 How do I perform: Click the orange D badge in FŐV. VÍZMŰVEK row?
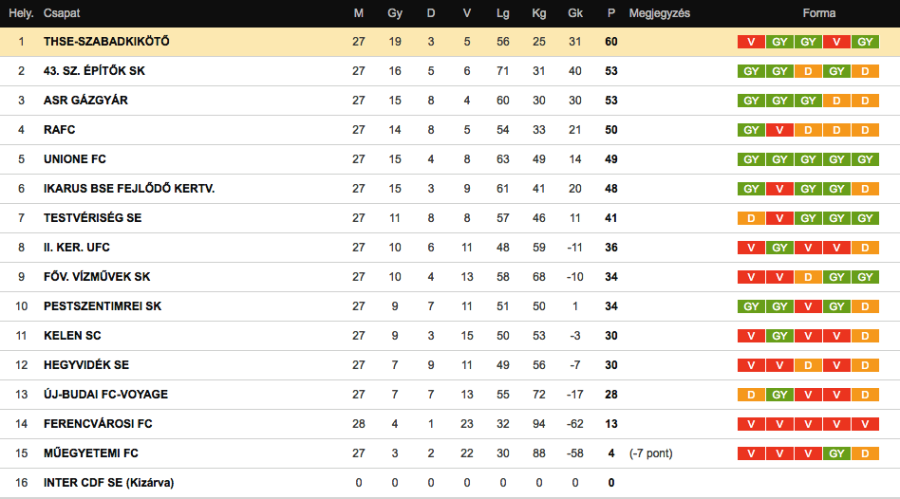pyautogui.click(x=808, y=277)
